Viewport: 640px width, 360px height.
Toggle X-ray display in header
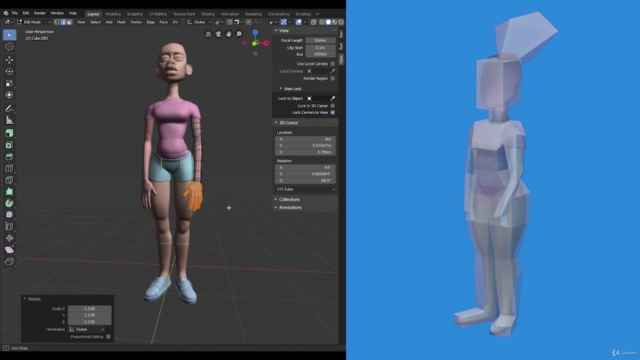tap(313, 22)
